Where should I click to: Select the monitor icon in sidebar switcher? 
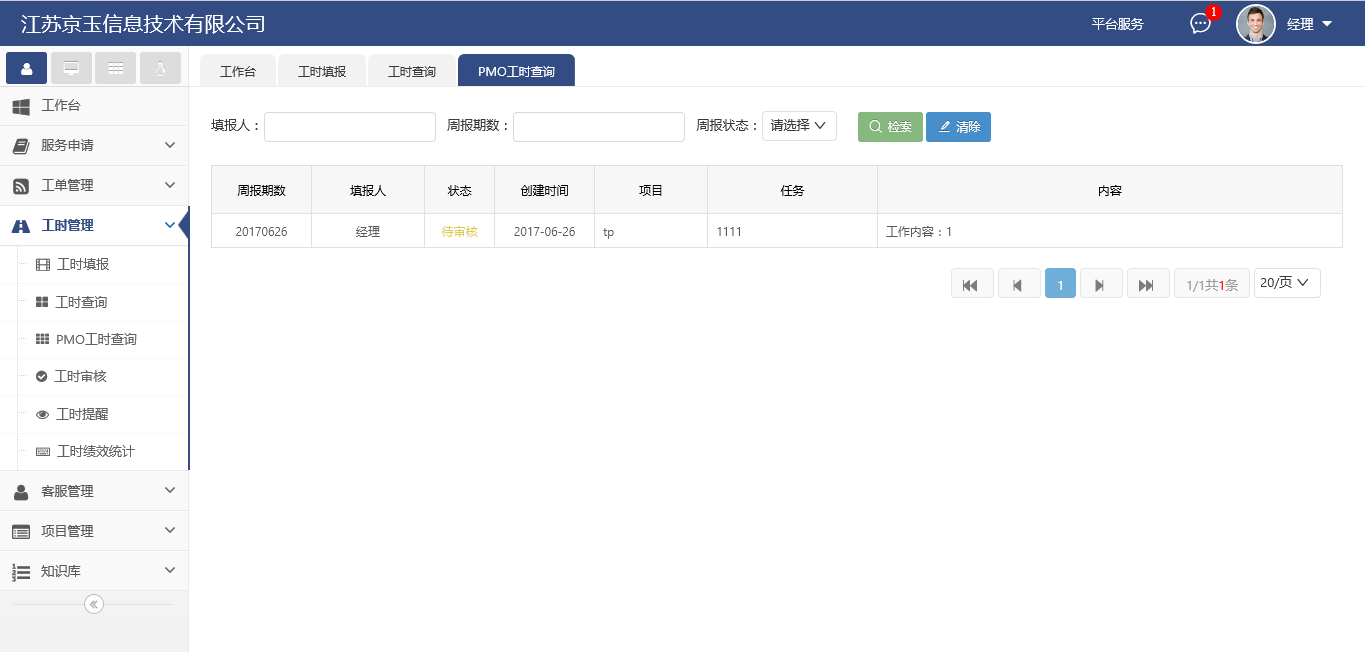(x=71, y=68)
